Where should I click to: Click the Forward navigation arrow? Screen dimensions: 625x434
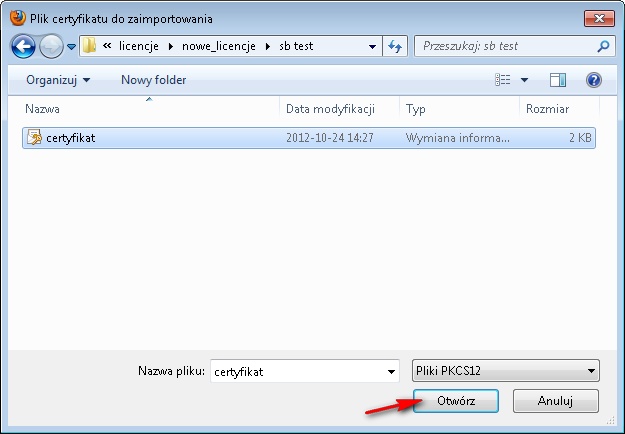pos(51,46)
